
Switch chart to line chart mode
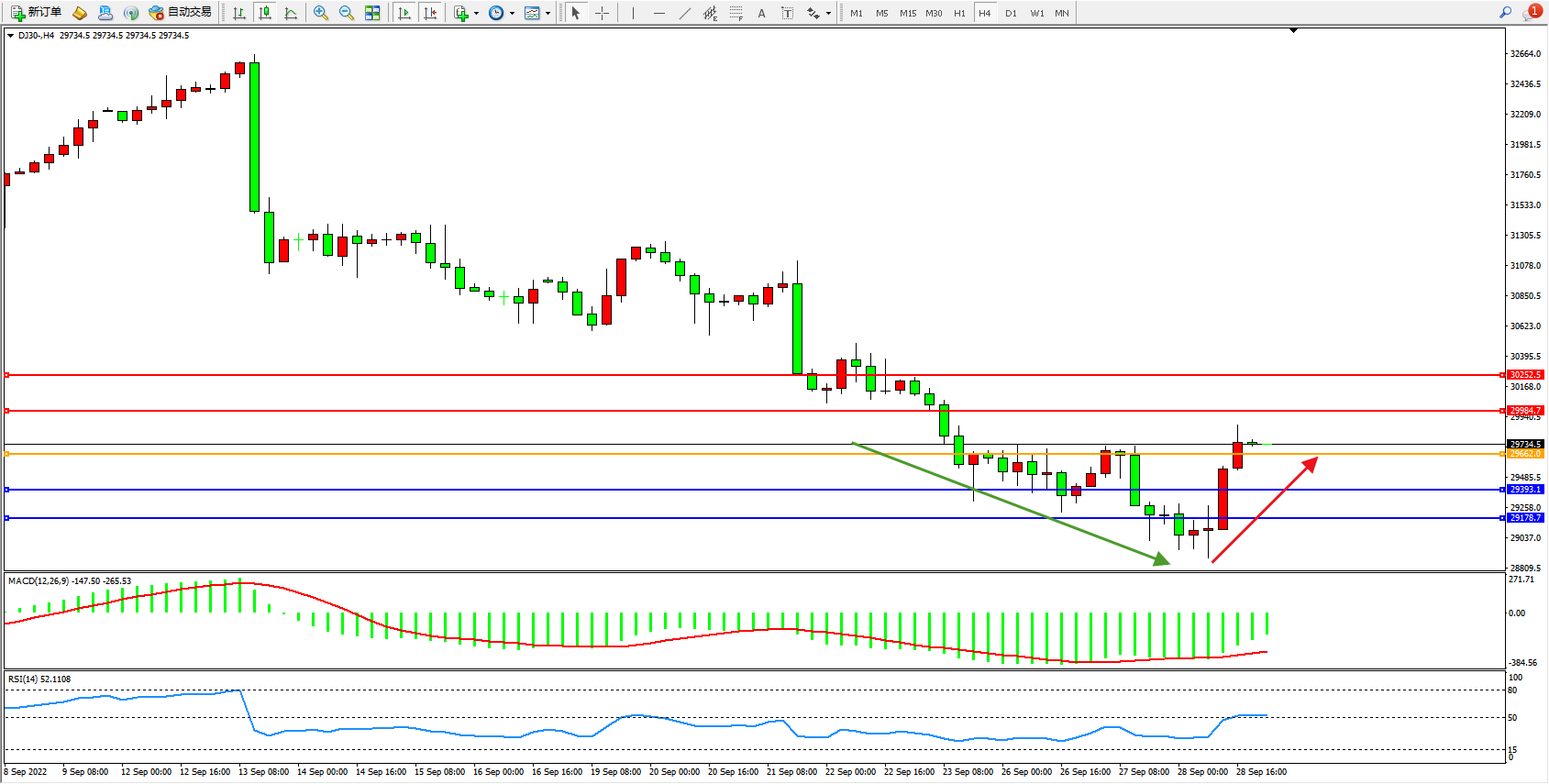coord(291,13)
